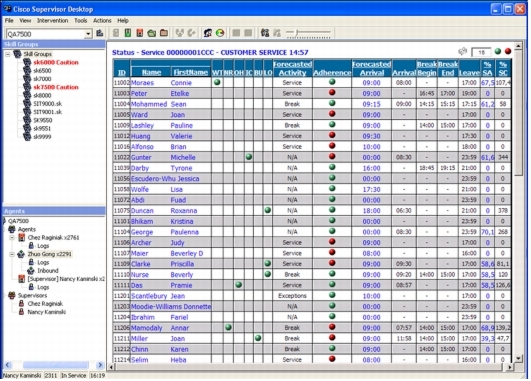This screenshot has height=381, width=531.
Task: Sort by the Adherence column header
Action: coord(332,72)
